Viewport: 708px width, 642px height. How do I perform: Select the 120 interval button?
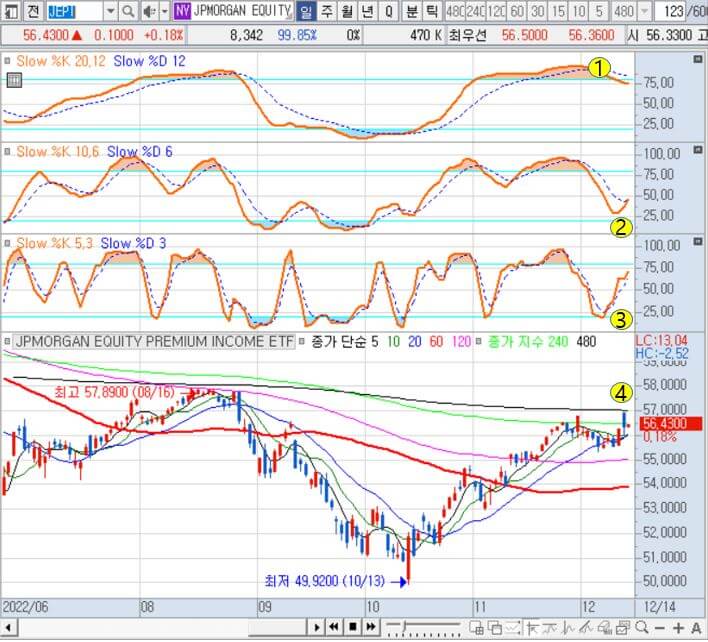[496, 11]
